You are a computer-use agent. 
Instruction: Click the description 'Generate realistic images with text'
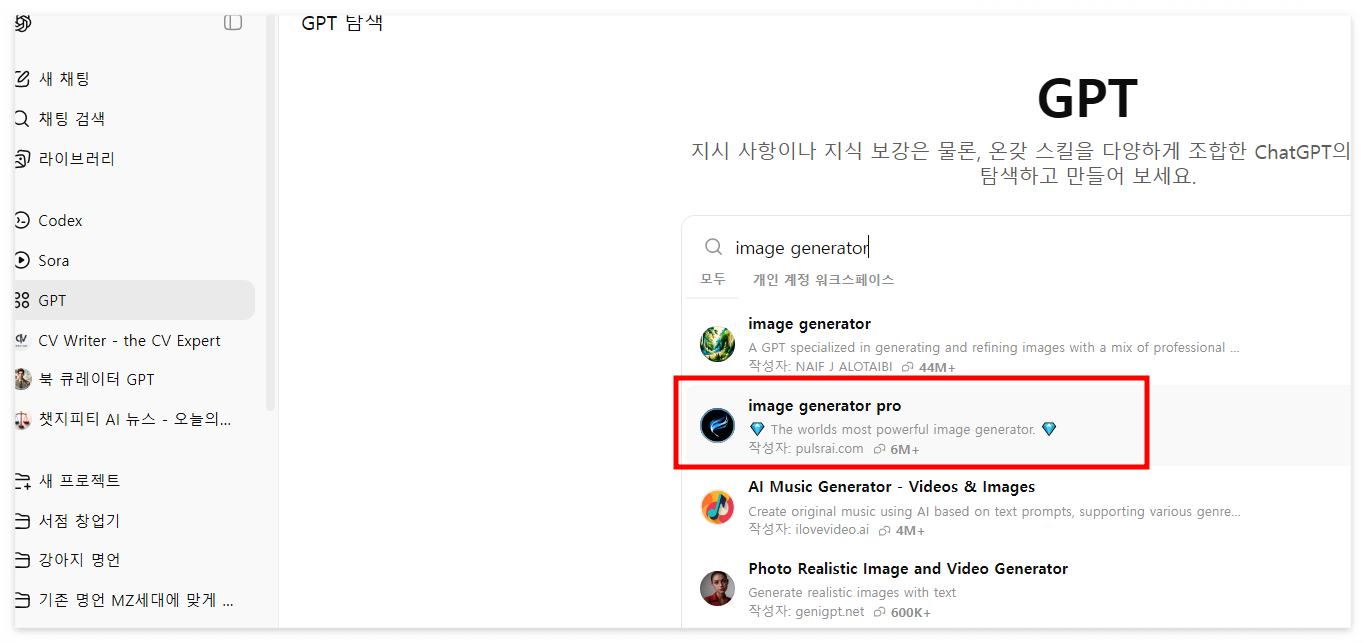point(852,592)
